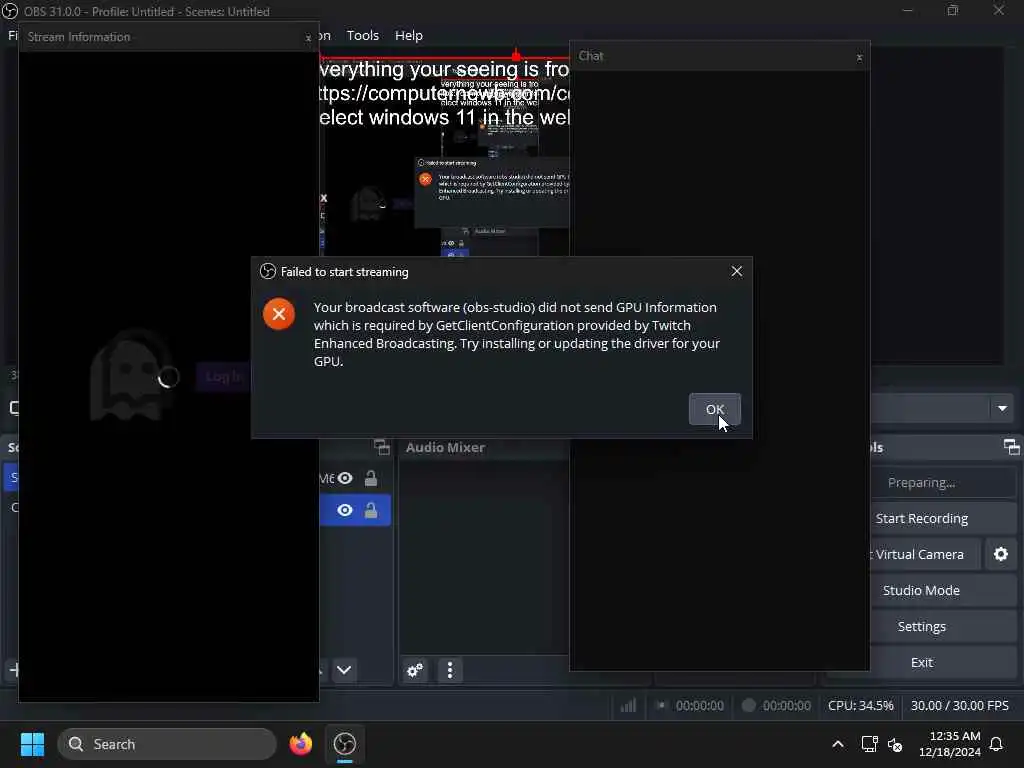Open Windows Start menu
1024x768 pixels.
point(32,744)
